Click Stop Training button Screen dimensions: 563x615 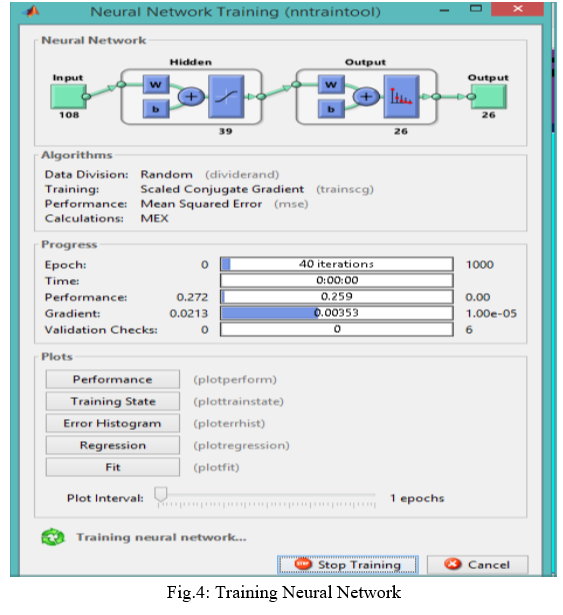pos(348,565)
